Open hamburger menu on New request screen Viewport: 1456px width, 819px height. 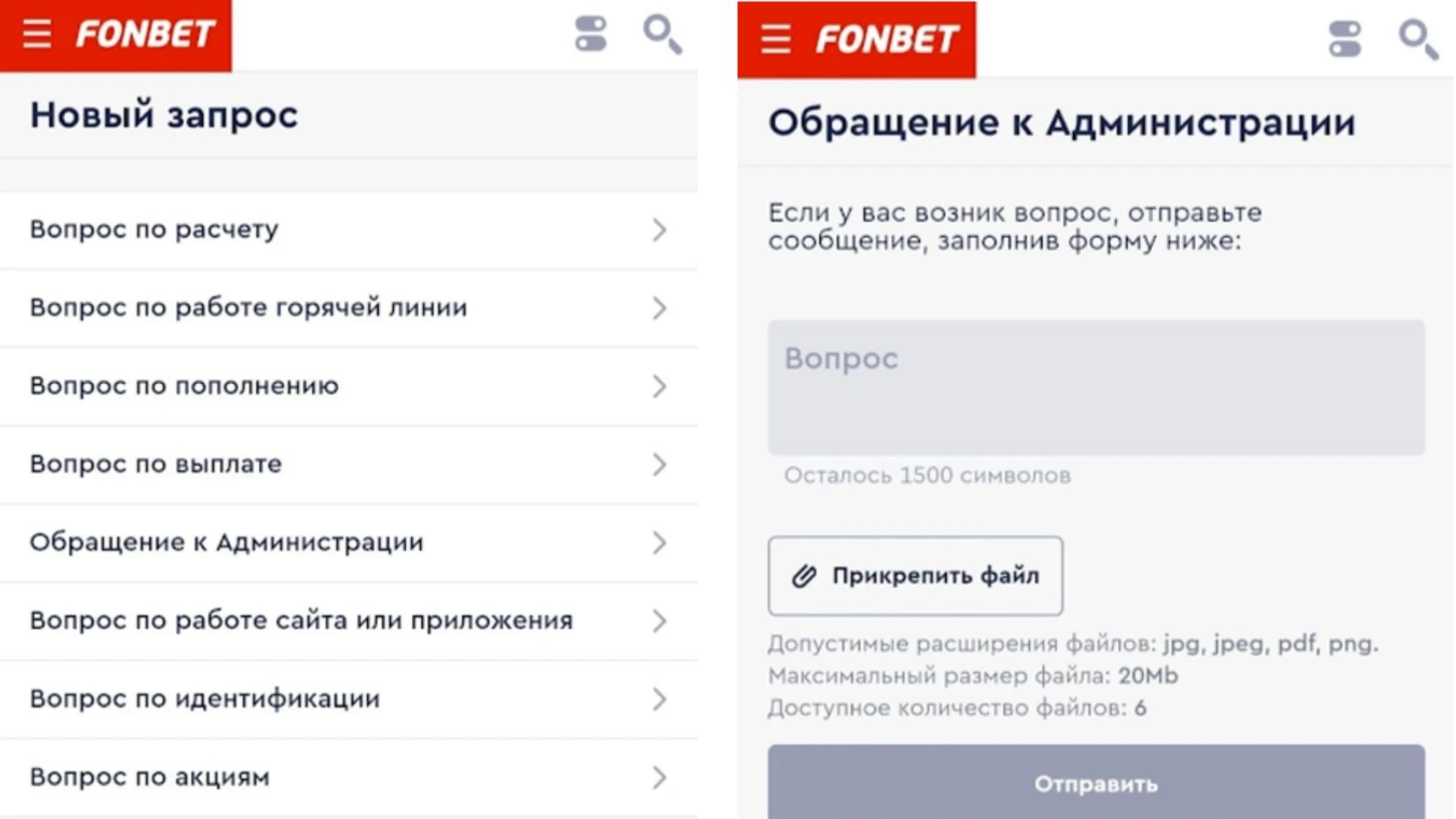click(37, 35)
